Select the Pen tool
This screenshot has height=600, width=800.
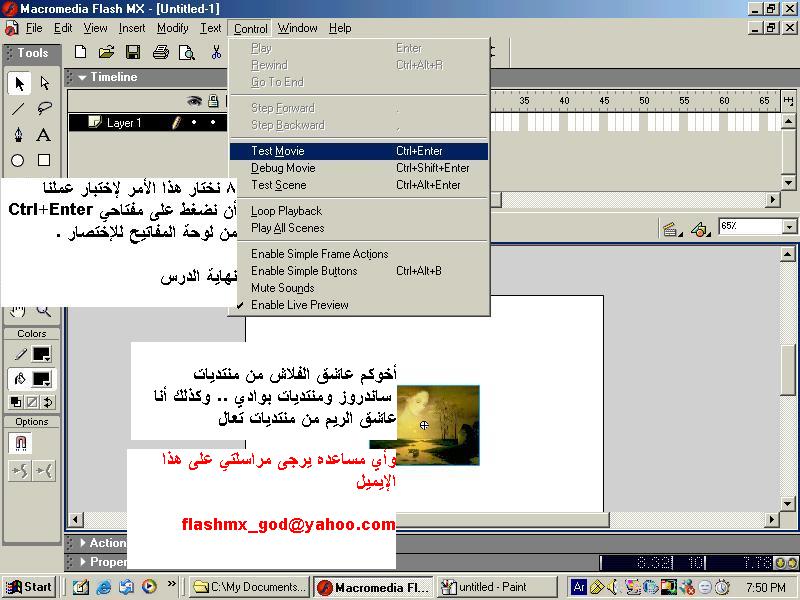pos(18,135)
